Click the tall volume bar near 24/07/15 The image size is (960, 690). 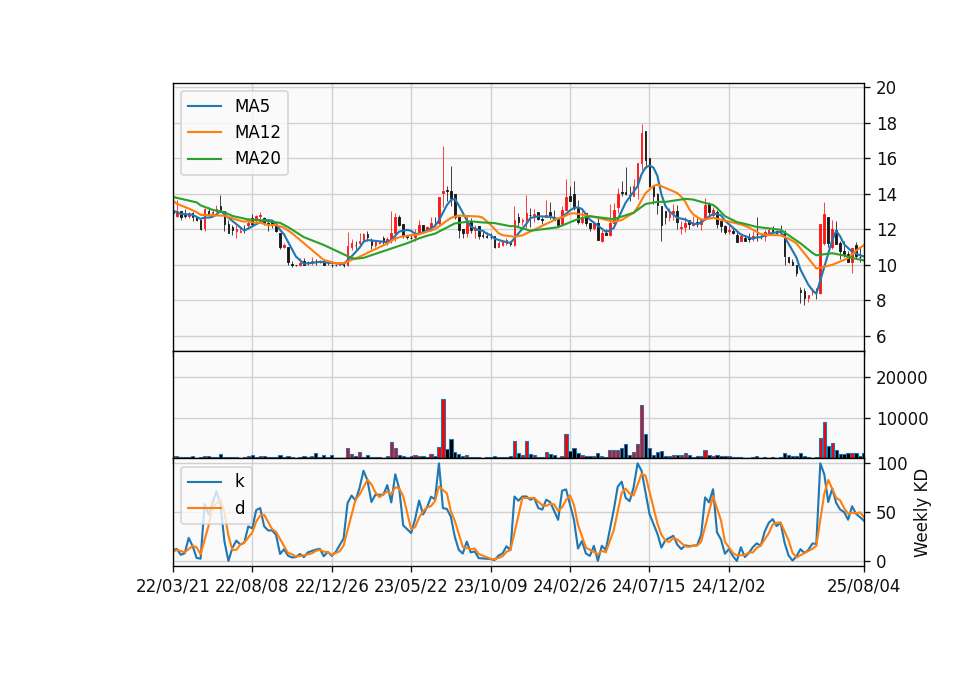pos(642,432)
